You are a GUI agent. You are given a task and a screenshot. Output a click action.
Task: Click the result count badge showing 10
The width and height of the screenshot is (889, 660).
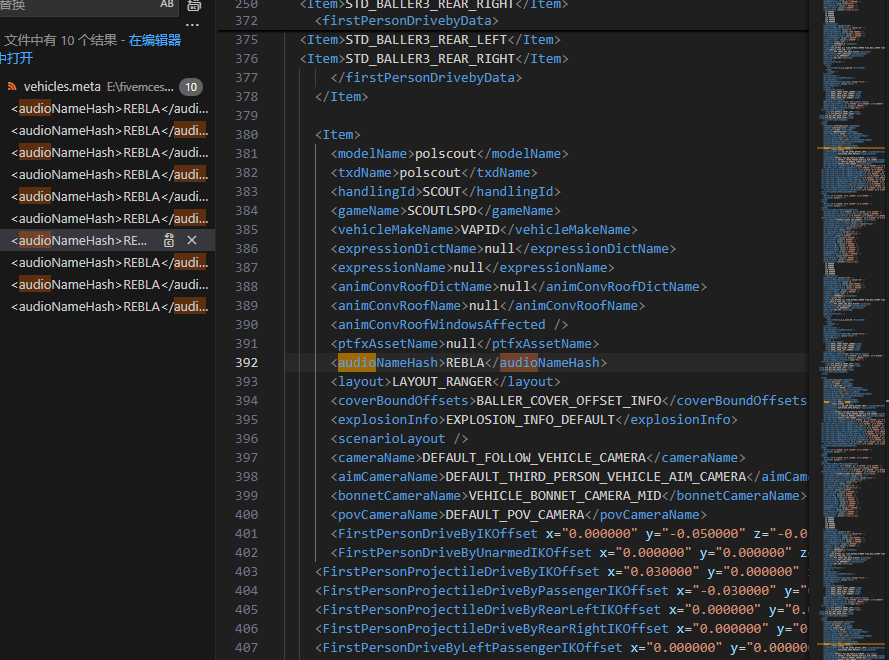[x=190, y=87]
